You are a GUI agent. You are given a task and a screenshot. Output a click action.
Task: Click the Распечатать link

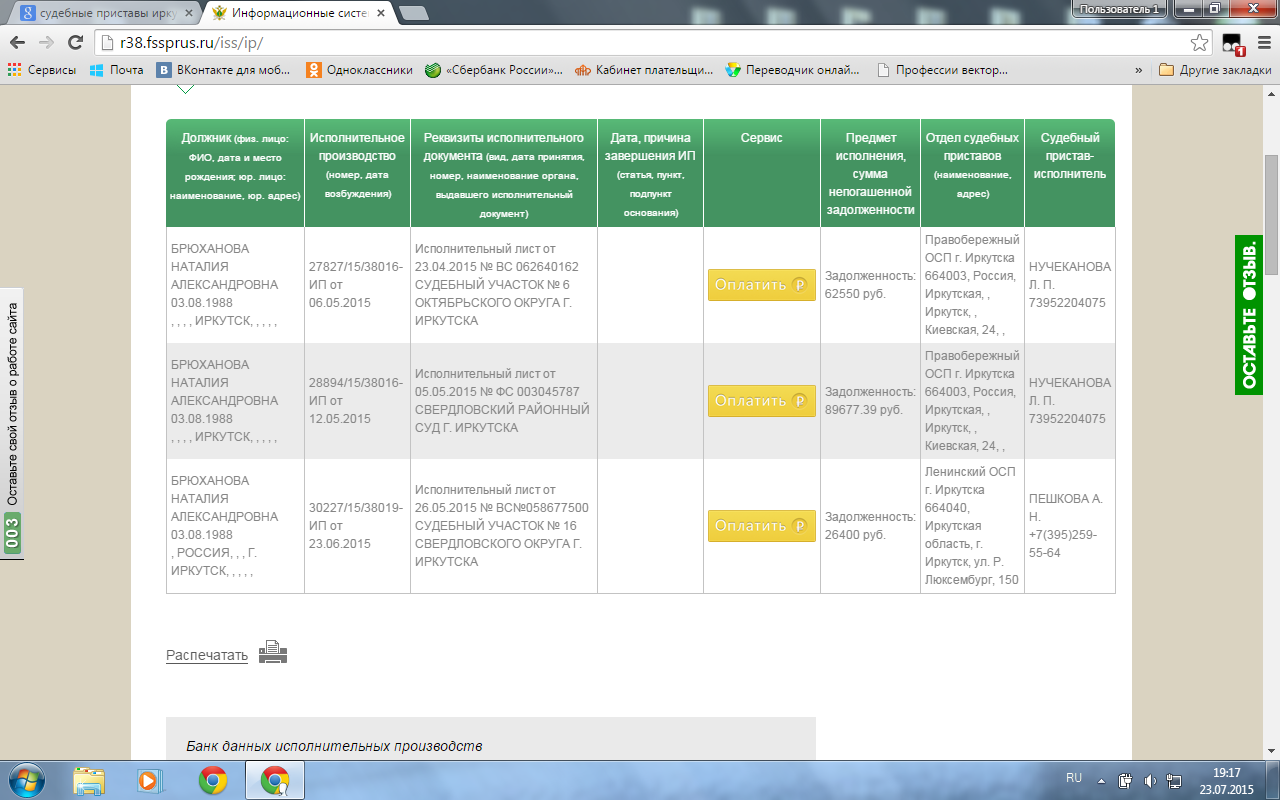(206, 655)
